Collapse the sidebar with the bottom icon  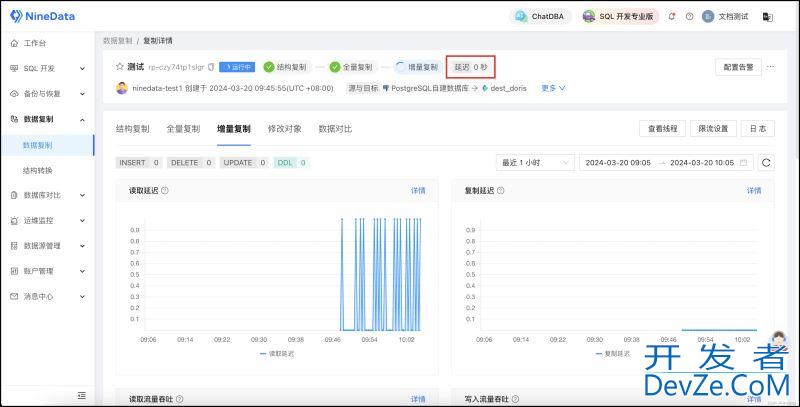click(x=82, y=395)
